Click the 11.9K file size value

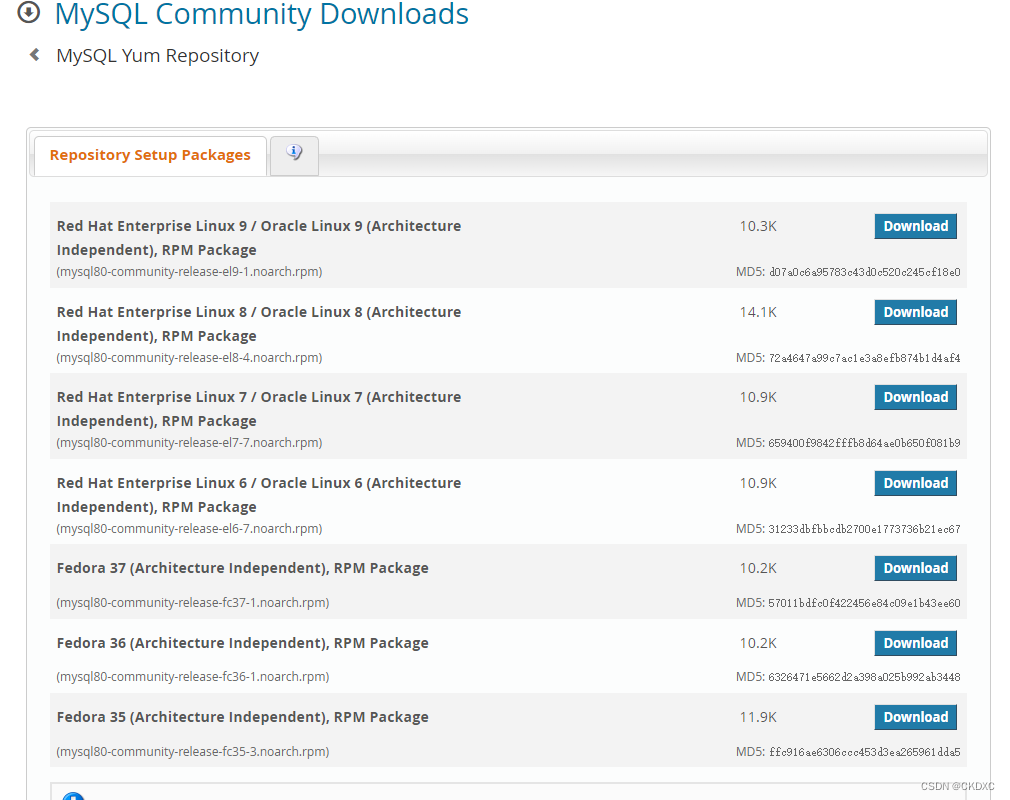[x=758, y=717]
